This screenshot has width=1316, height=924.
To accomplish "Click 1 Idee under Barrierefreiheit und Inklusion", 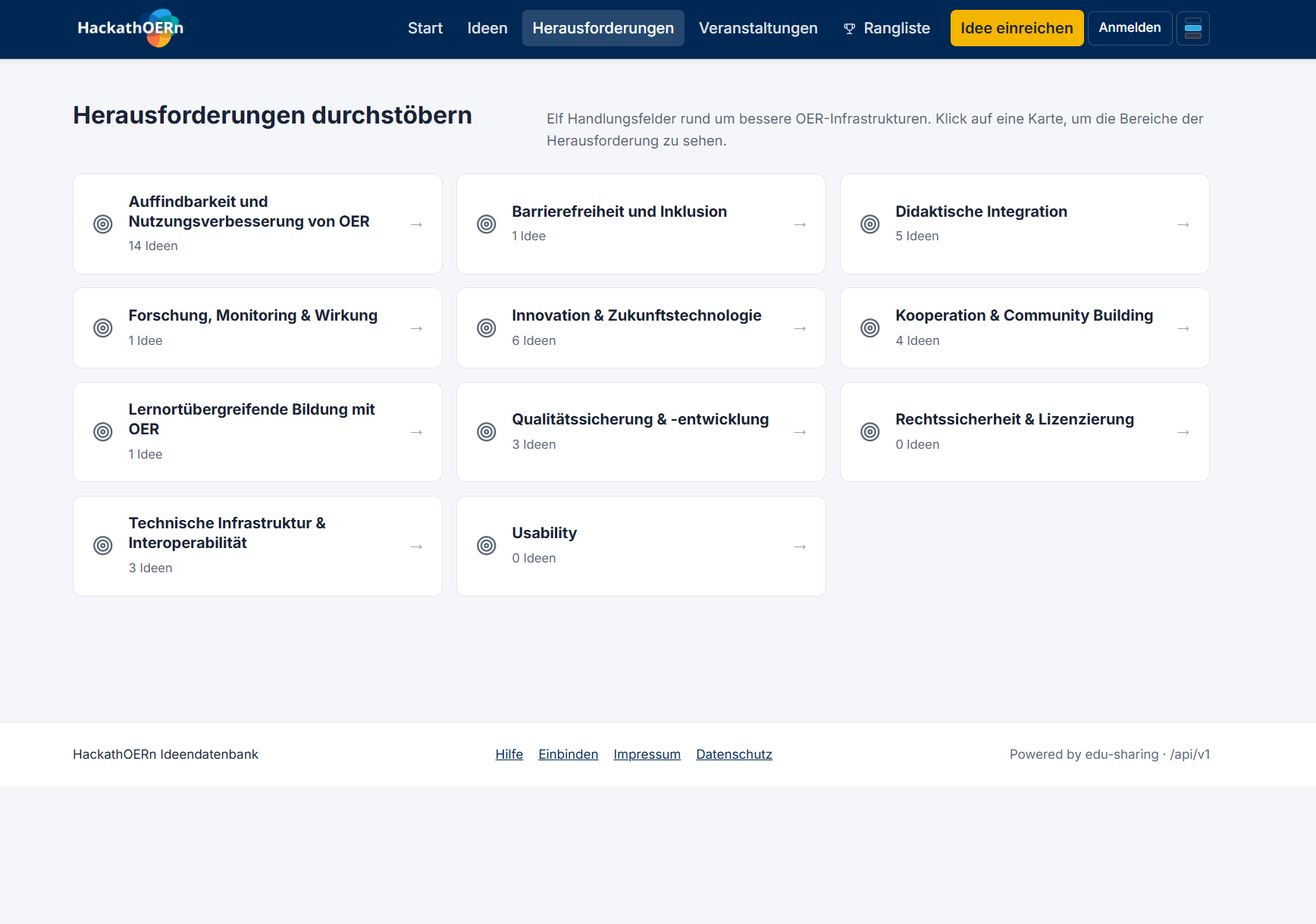I will pos(528,236).
